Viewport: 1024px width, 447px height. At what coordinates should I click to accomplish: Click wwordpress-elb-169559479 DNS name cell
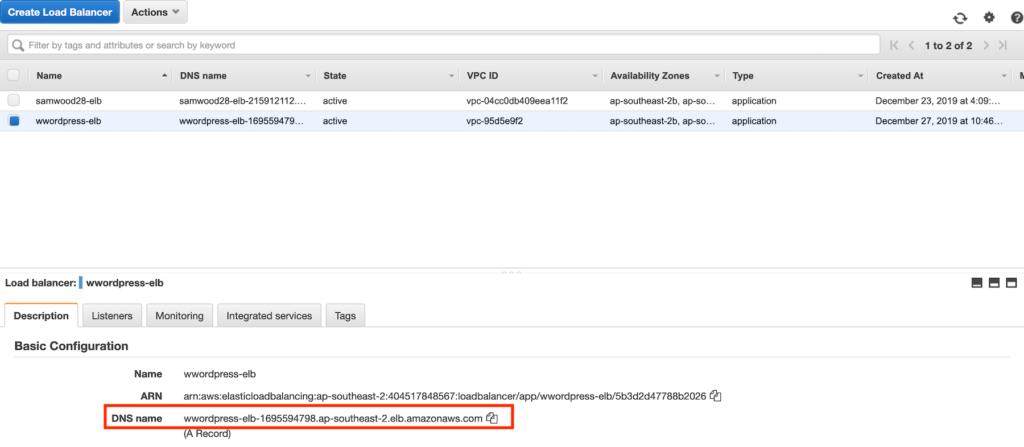coord(242,121)
